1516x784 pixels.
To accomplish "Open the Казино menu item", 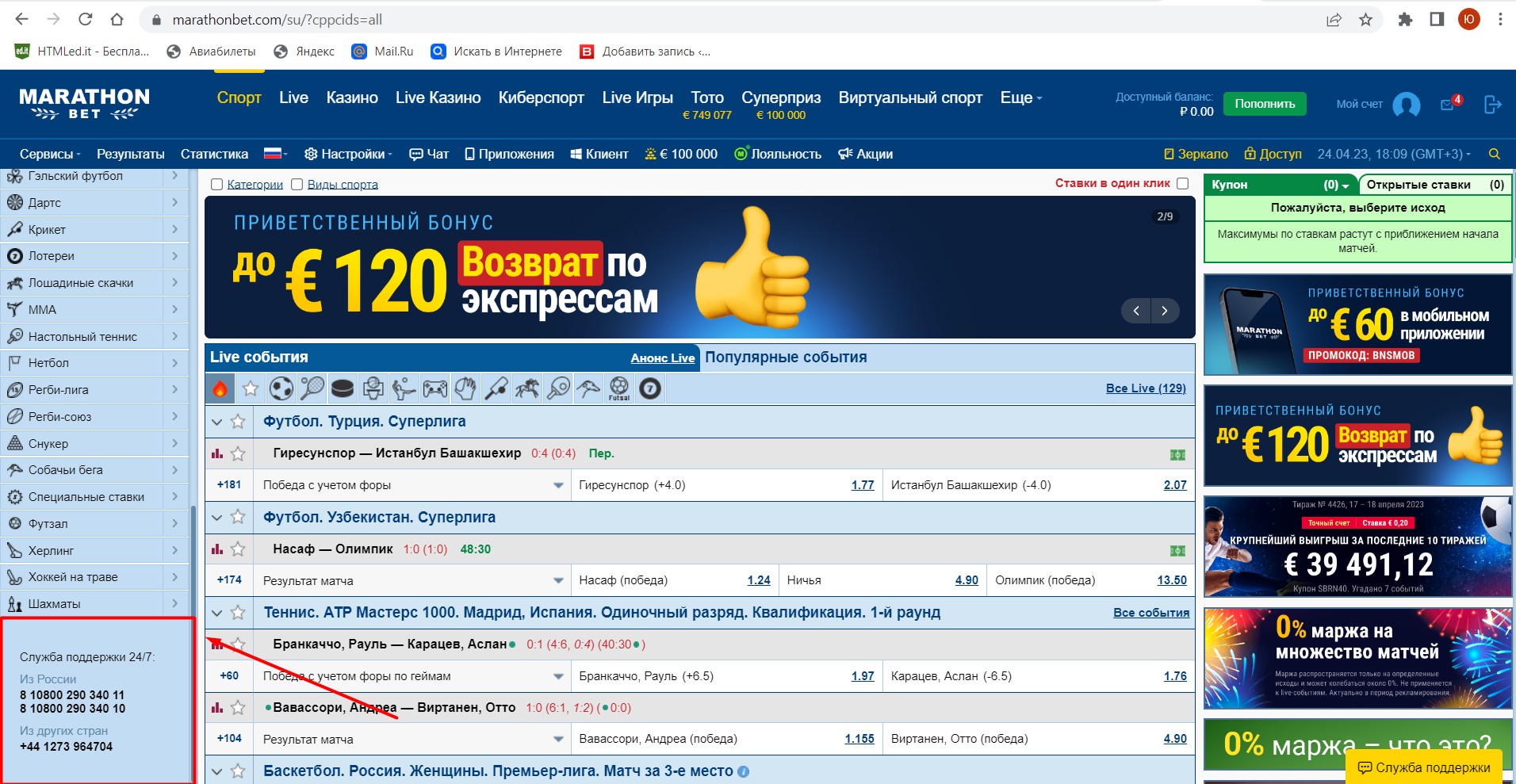I will (x=352, y=98).
